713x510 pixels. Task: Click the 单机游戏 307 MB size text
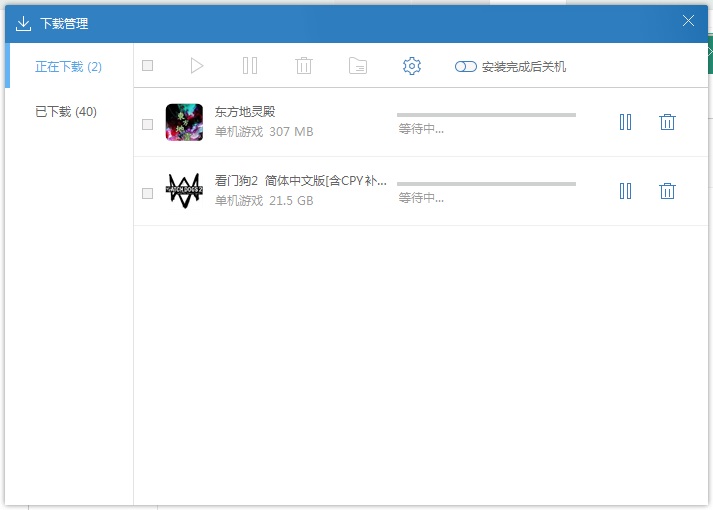(264, 132)
